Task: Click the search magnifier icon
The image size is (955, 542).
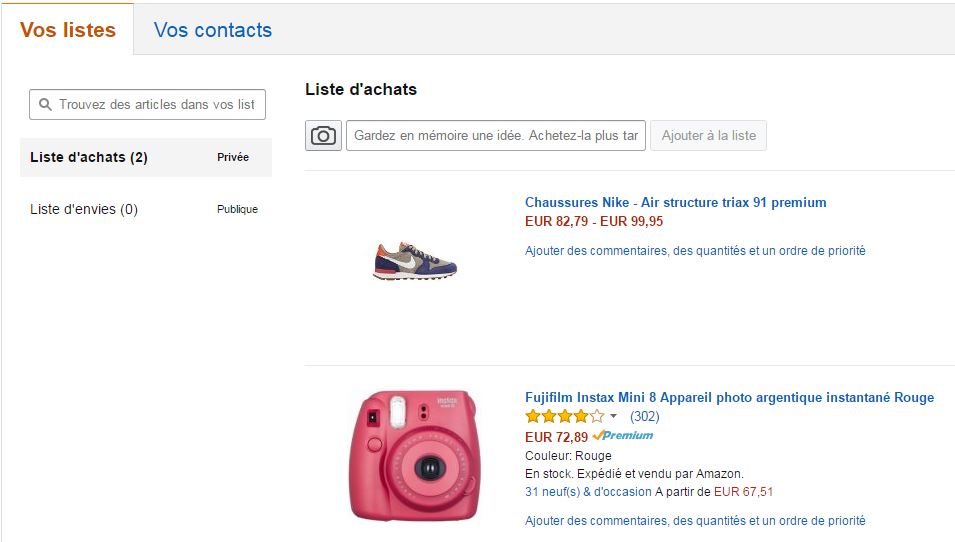Action: tap(45, 104)
